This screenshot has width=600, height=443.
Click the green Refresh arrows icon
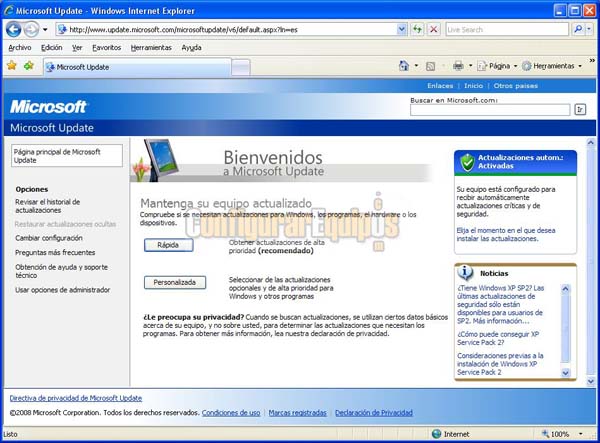[x=417, y=29]
